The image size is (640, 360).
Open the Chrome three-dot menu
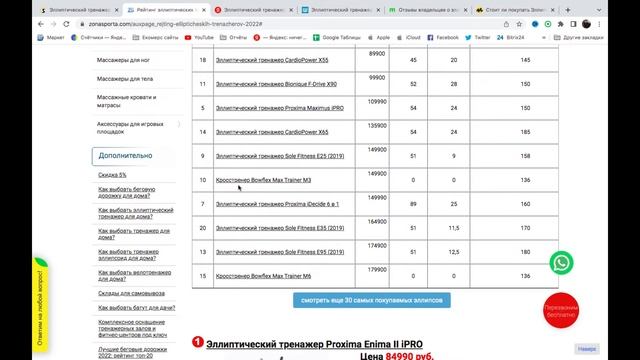click(x=599, y=24)
